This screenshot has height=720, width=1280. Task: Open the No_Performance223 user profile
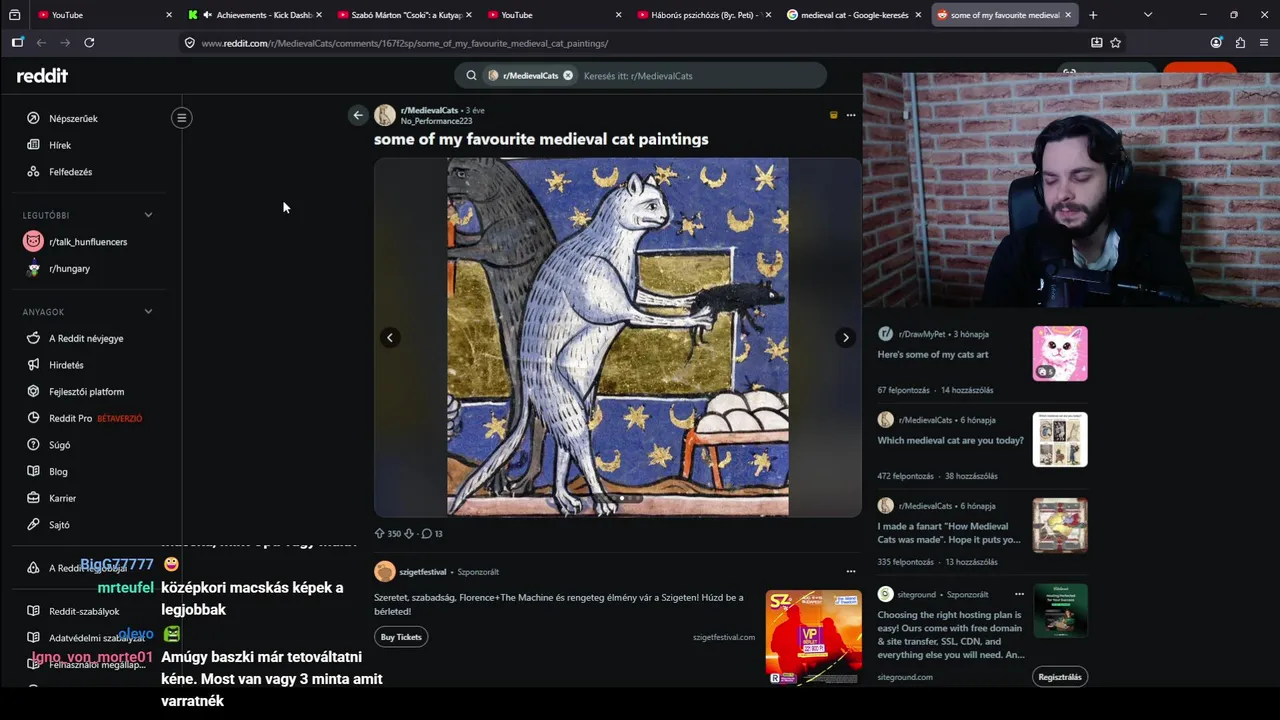pyautogui.click(x=436, y=121)
